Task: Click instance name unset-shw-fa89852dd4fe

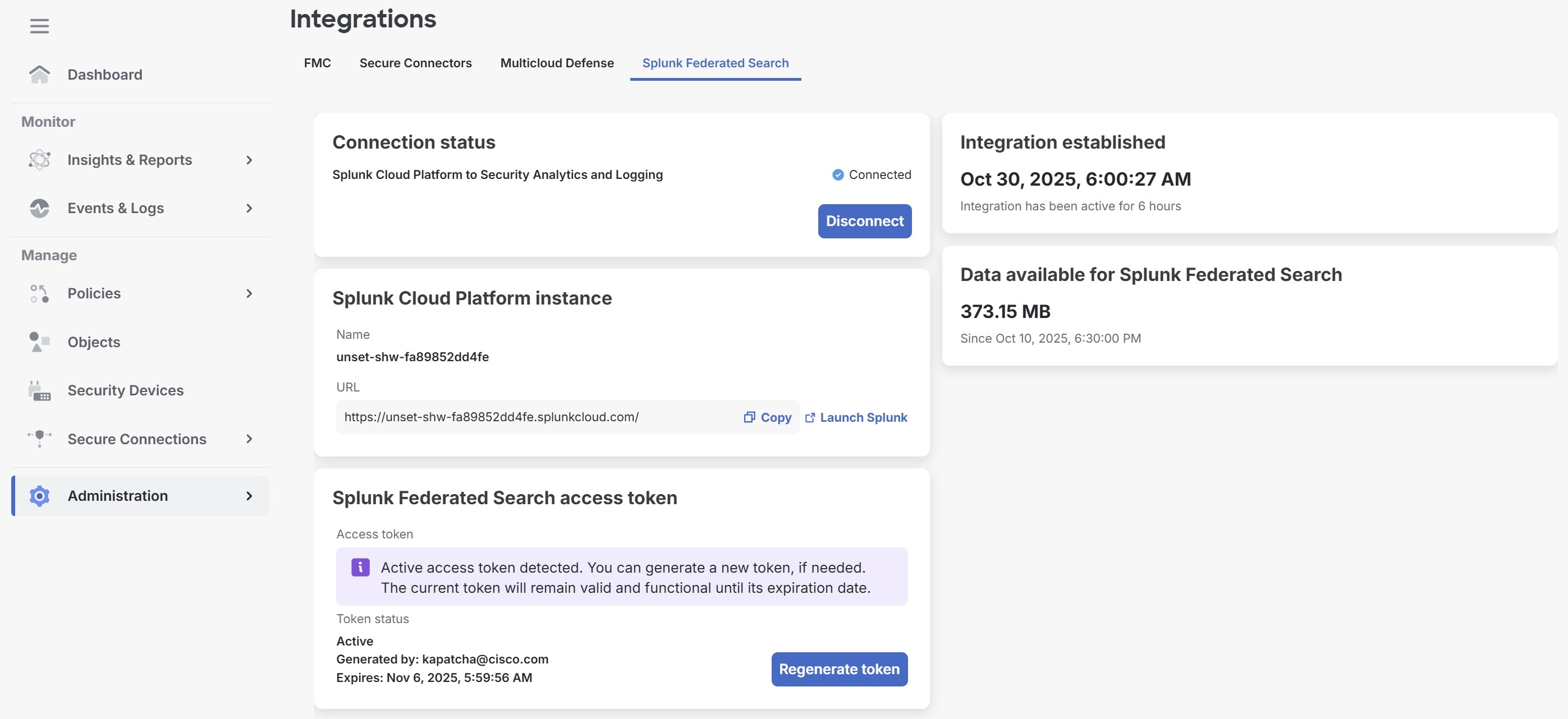Action: 412,357
